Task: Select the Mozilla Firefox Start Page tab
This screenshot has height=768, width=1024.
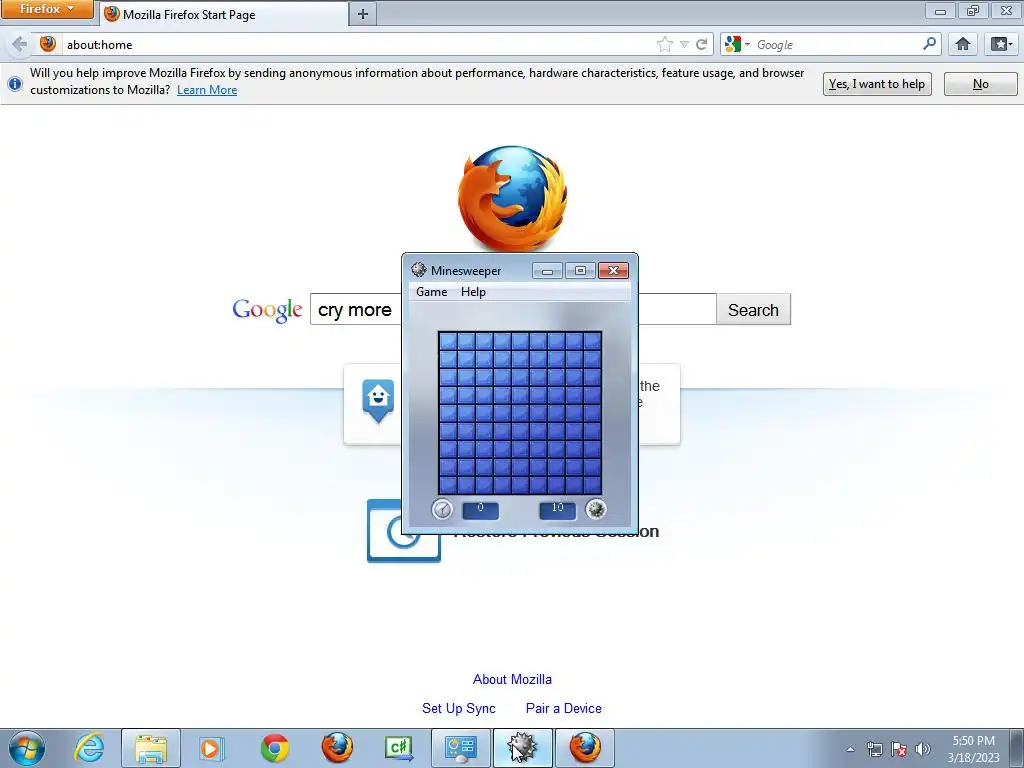Action: click(224, 14)
